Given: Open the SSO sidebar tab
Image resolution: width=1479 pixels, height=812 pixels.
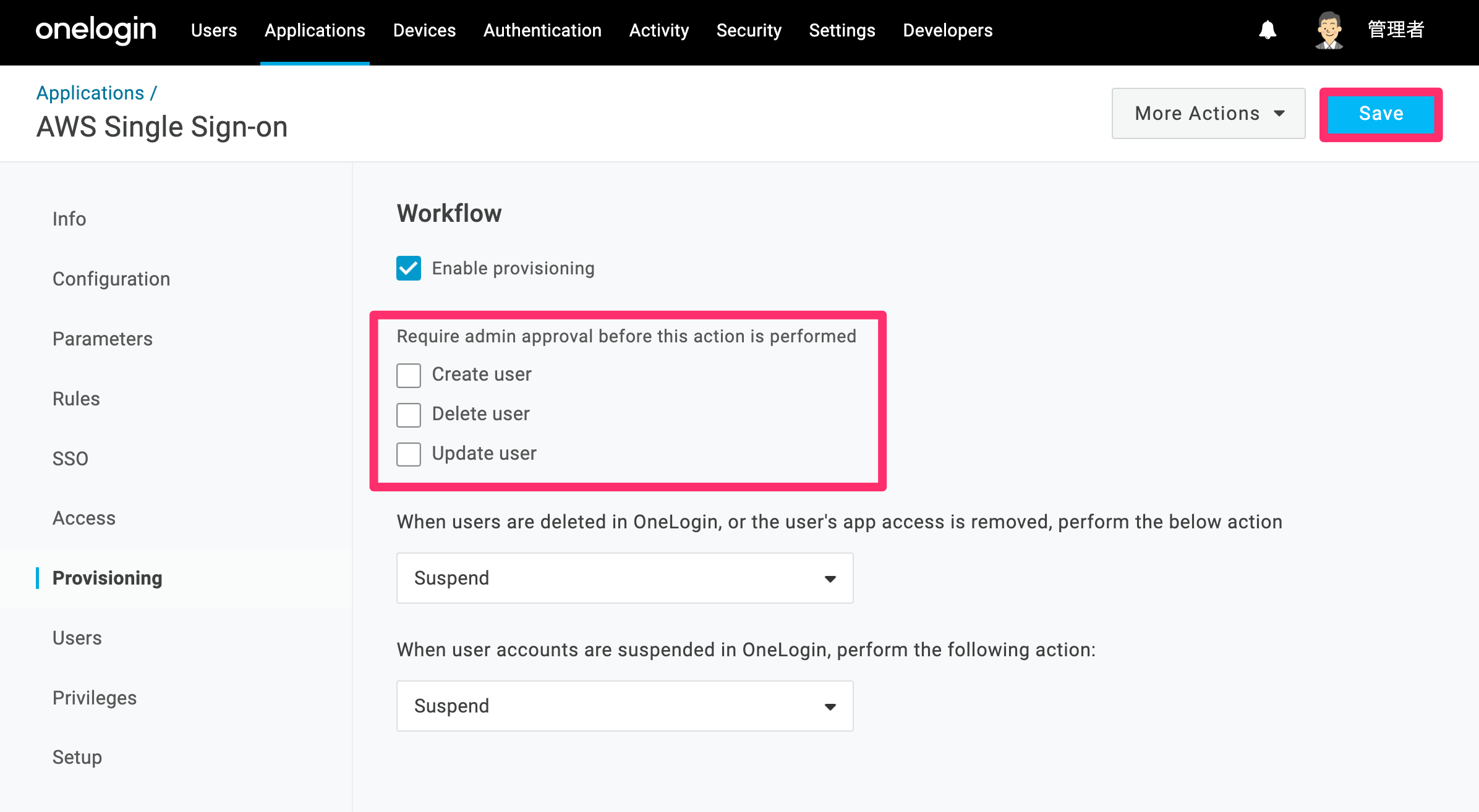Looking at the screenshot, I should pyautogui.click(x=70, y=459).
